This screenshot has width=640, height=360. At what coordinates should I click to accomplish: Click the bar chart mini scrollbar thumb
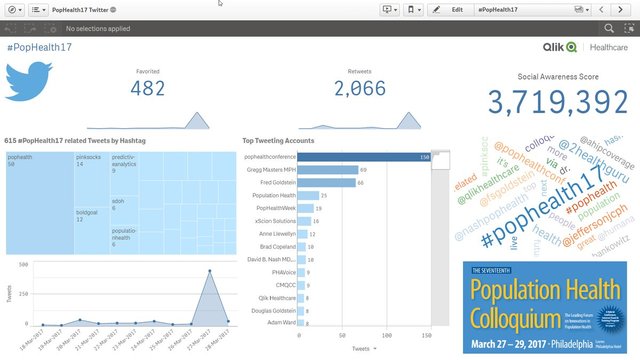pyautogui.click(x=440, y=160)
